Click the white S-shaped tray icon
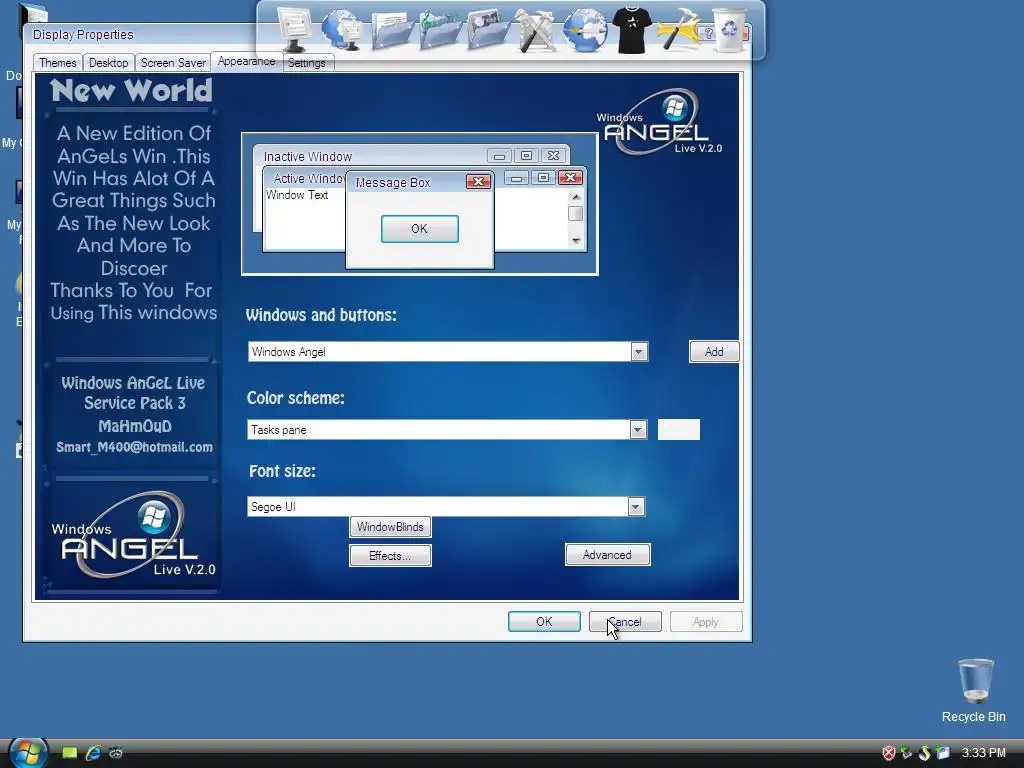 pos(924,753)
